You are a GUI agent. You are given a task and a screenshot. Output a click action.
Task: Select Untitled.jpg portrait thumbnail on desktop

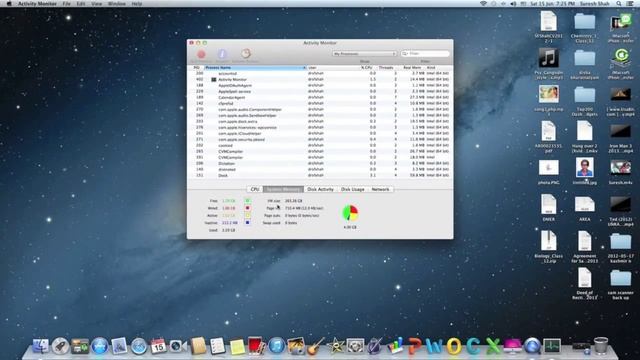(x=584, y=167)
